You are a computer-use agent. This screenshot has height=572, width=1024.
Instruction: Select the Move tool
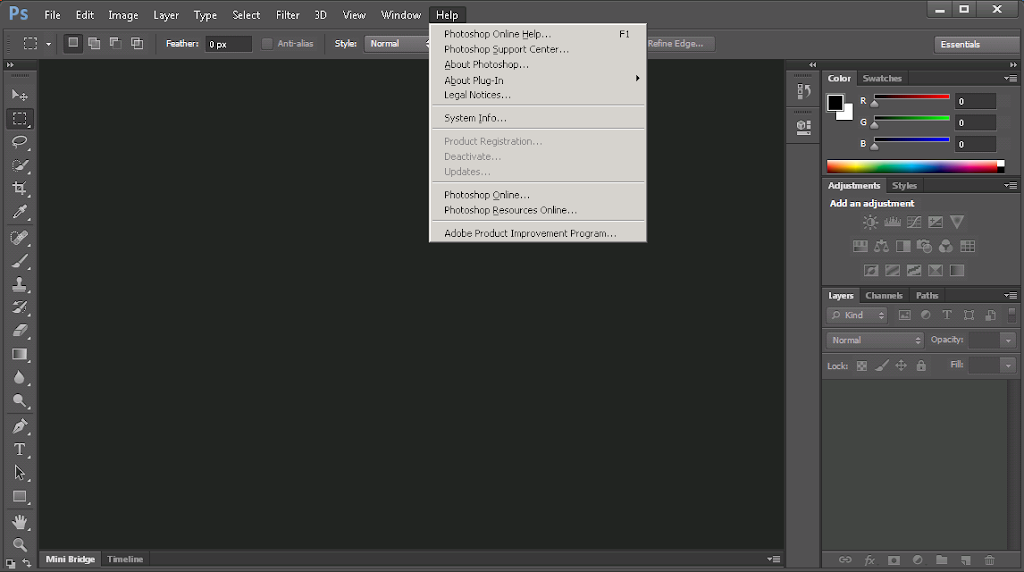tap(20, 95)
